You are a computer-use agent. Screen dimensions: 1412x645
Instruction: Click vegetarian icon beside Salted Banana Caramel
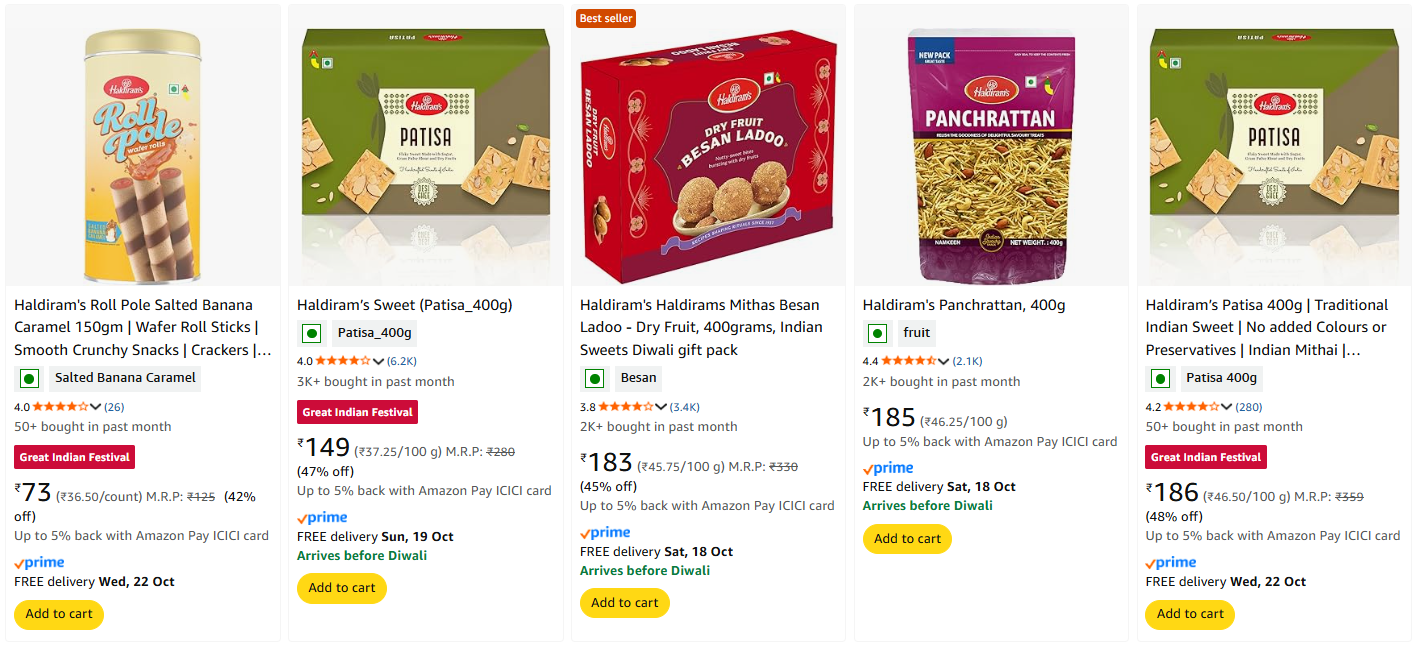click(x=29, y=378)
